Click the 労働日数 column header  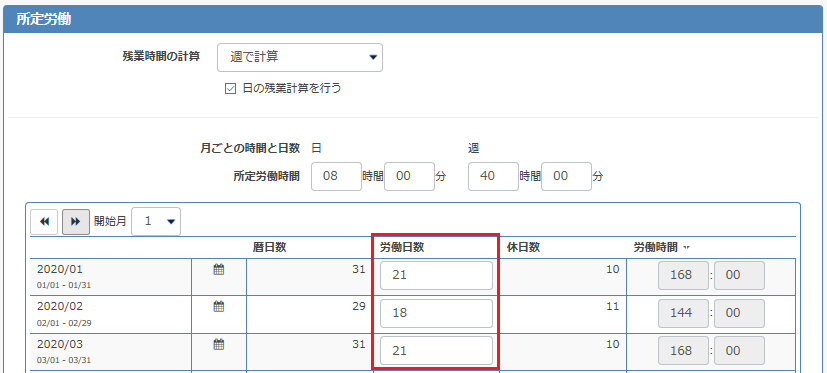tap(402, 248)
